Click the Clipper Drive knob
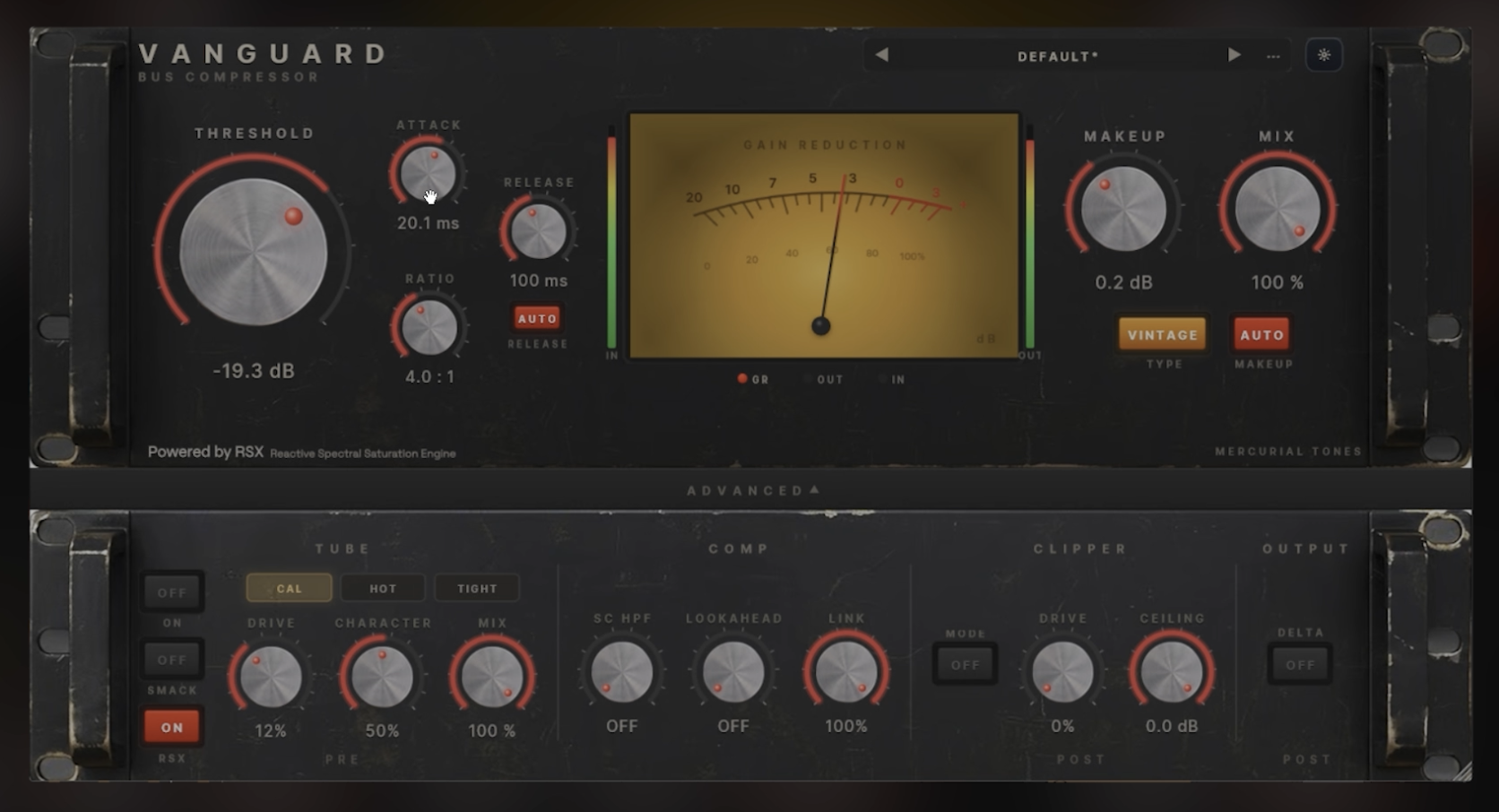1499x812 pixels. coord(1062,672)
